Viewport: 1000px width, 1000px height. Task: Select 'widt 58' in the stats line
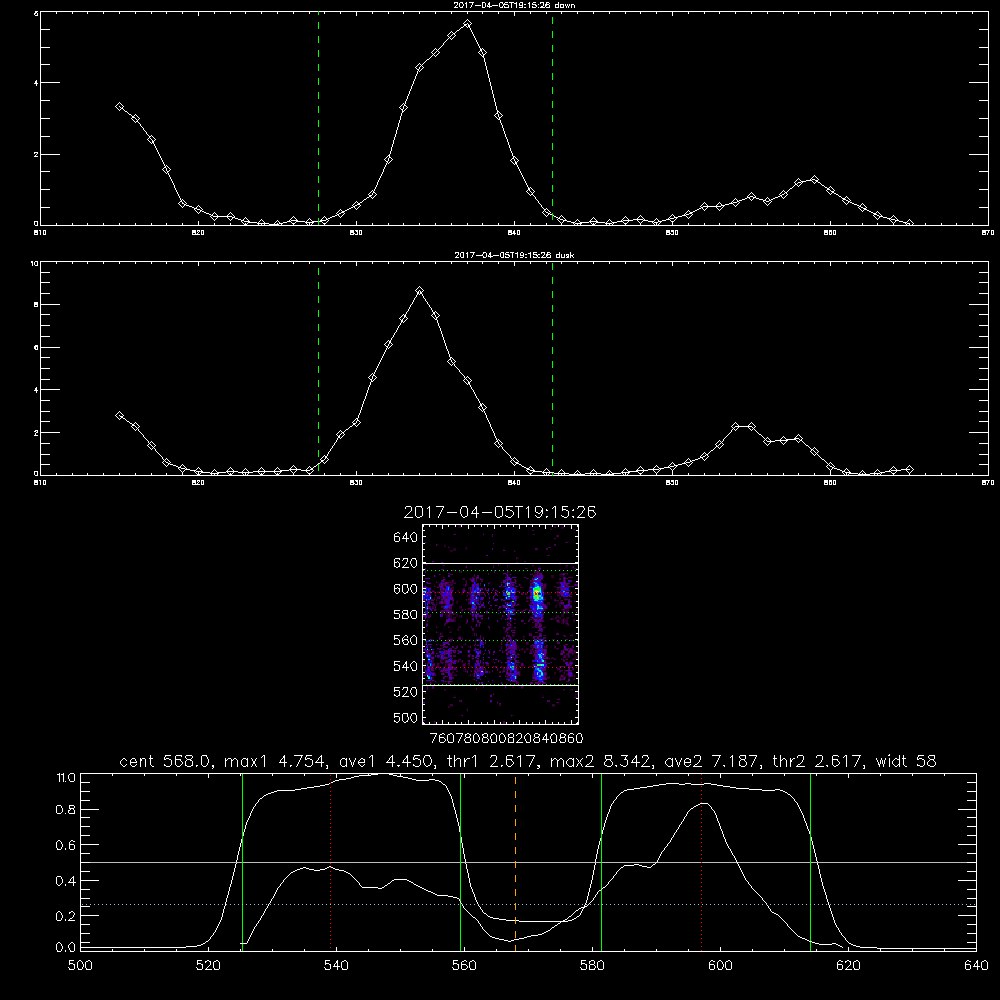pos(906,761)
